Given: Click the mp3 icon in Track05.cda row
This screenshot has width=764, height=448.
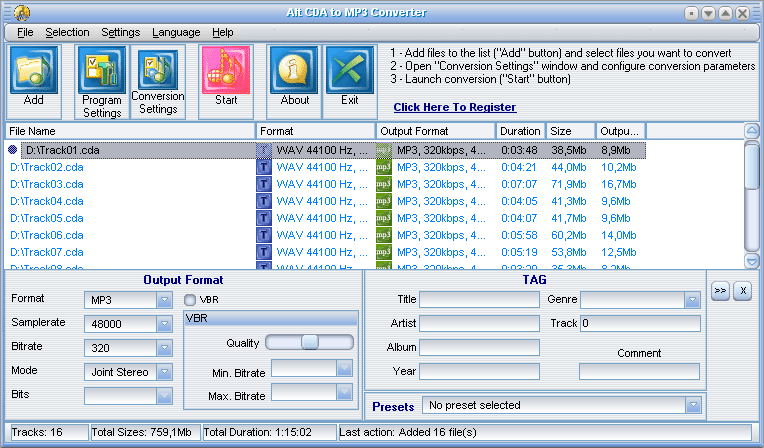Looking at the screenshot, I should pyautogui.click(x=384, y=218).
